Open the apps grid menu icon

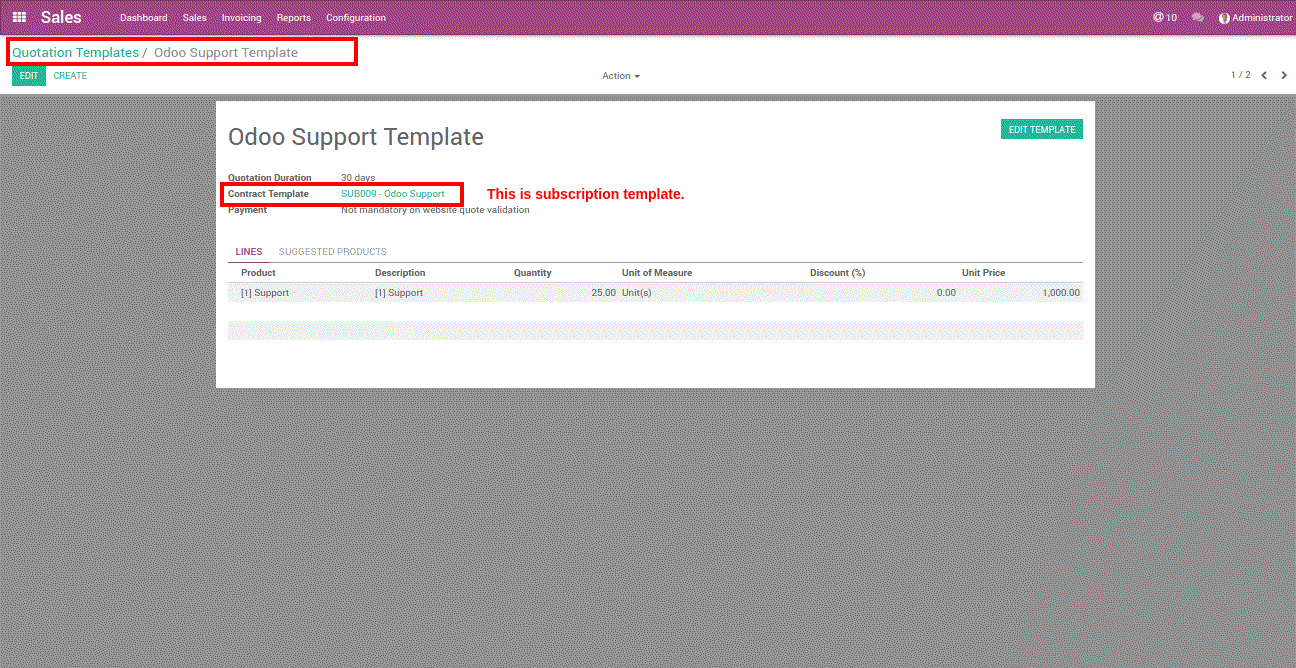coord(19,17)
